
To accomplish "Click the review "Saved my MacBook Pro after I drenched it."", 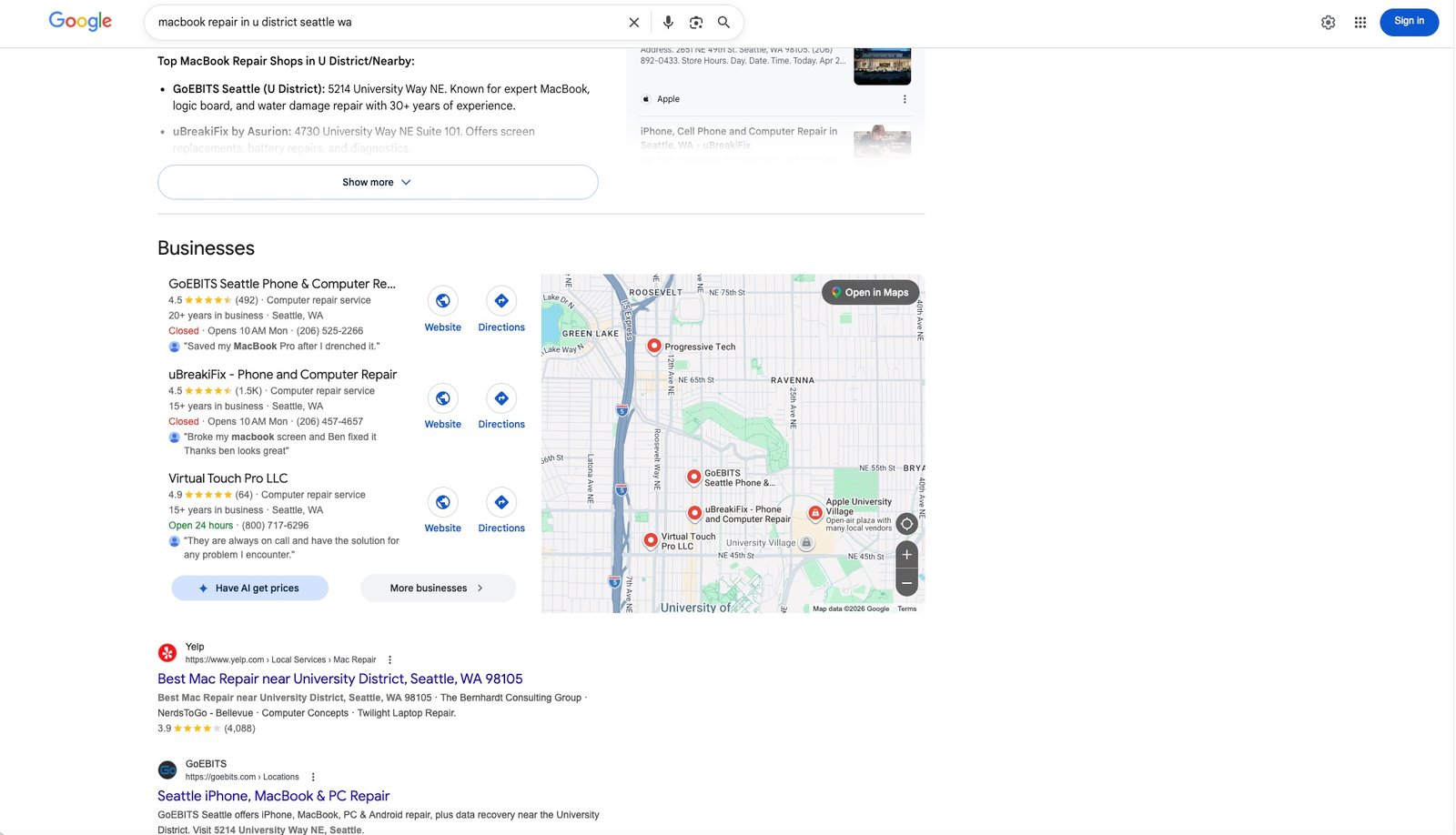I will click(282, 347).
